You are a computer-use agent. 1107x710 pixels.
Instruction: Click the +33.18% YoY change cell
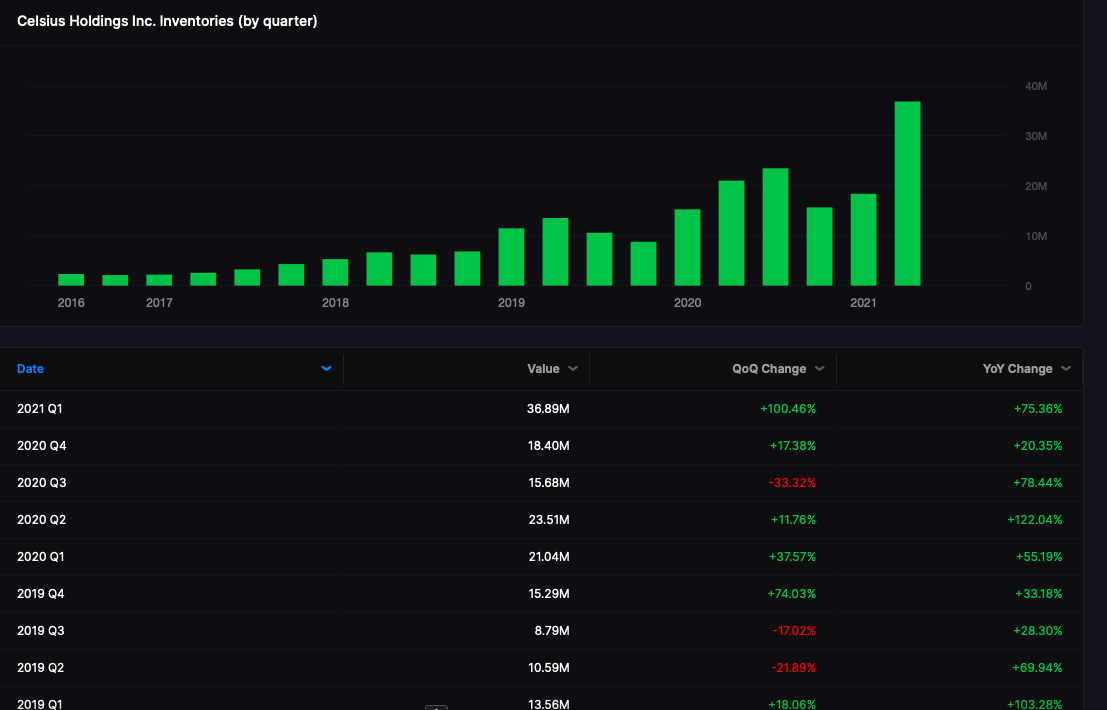coord(1039,594)
